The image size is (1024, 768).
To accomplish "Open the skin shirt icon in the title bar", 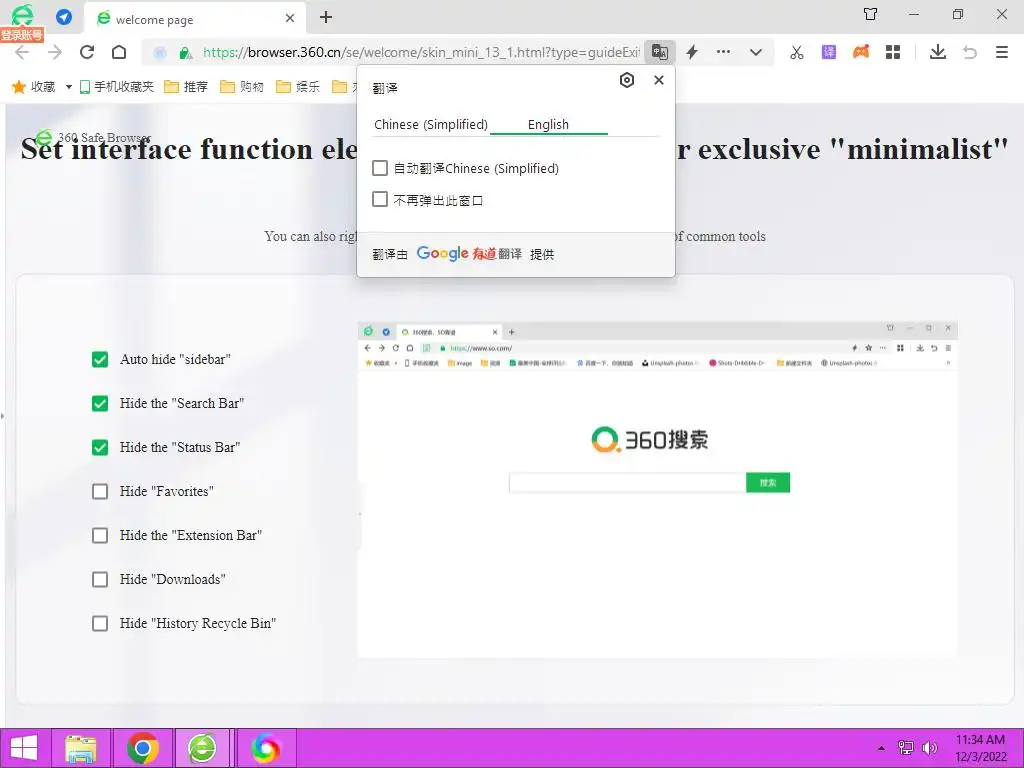I will click(x=871, y=14).
